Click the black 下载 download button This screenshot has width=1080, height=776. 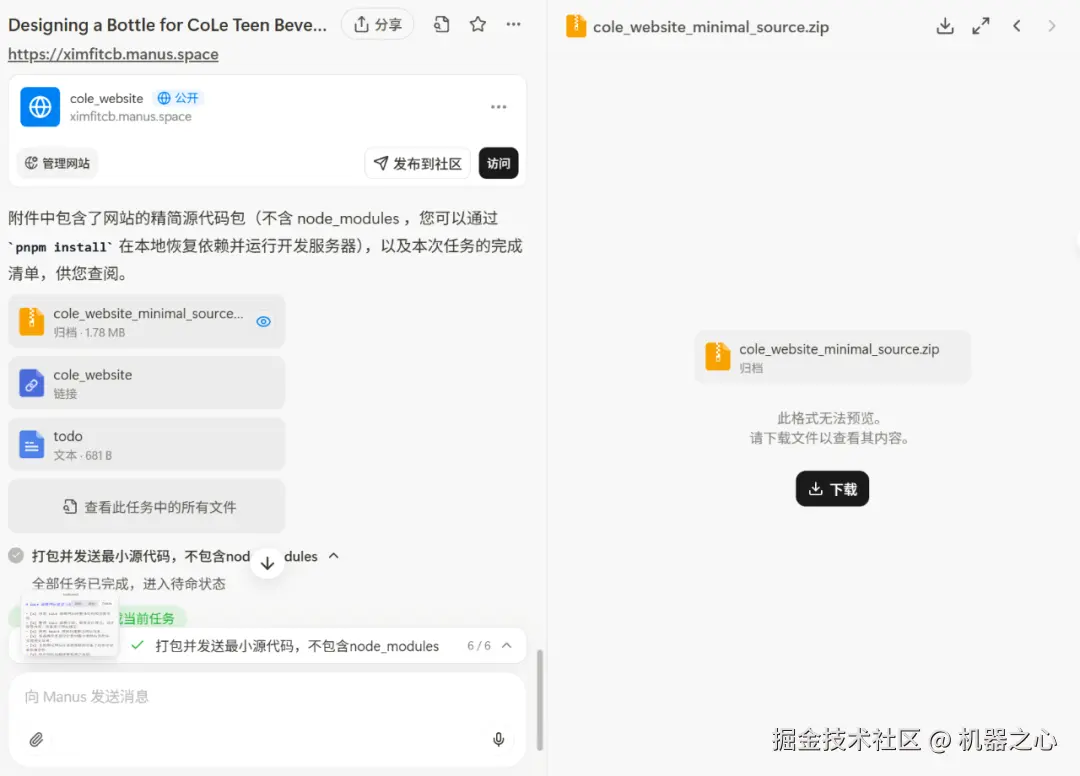(832, 489)
